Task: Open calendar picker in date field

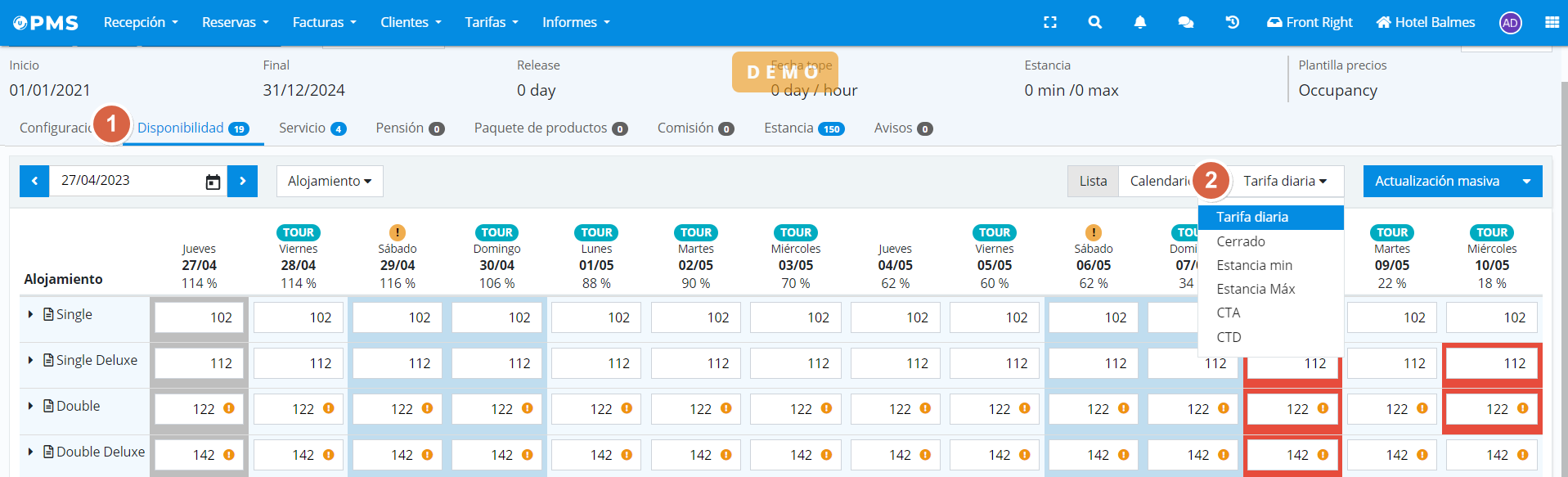Action: click(213, 182)
